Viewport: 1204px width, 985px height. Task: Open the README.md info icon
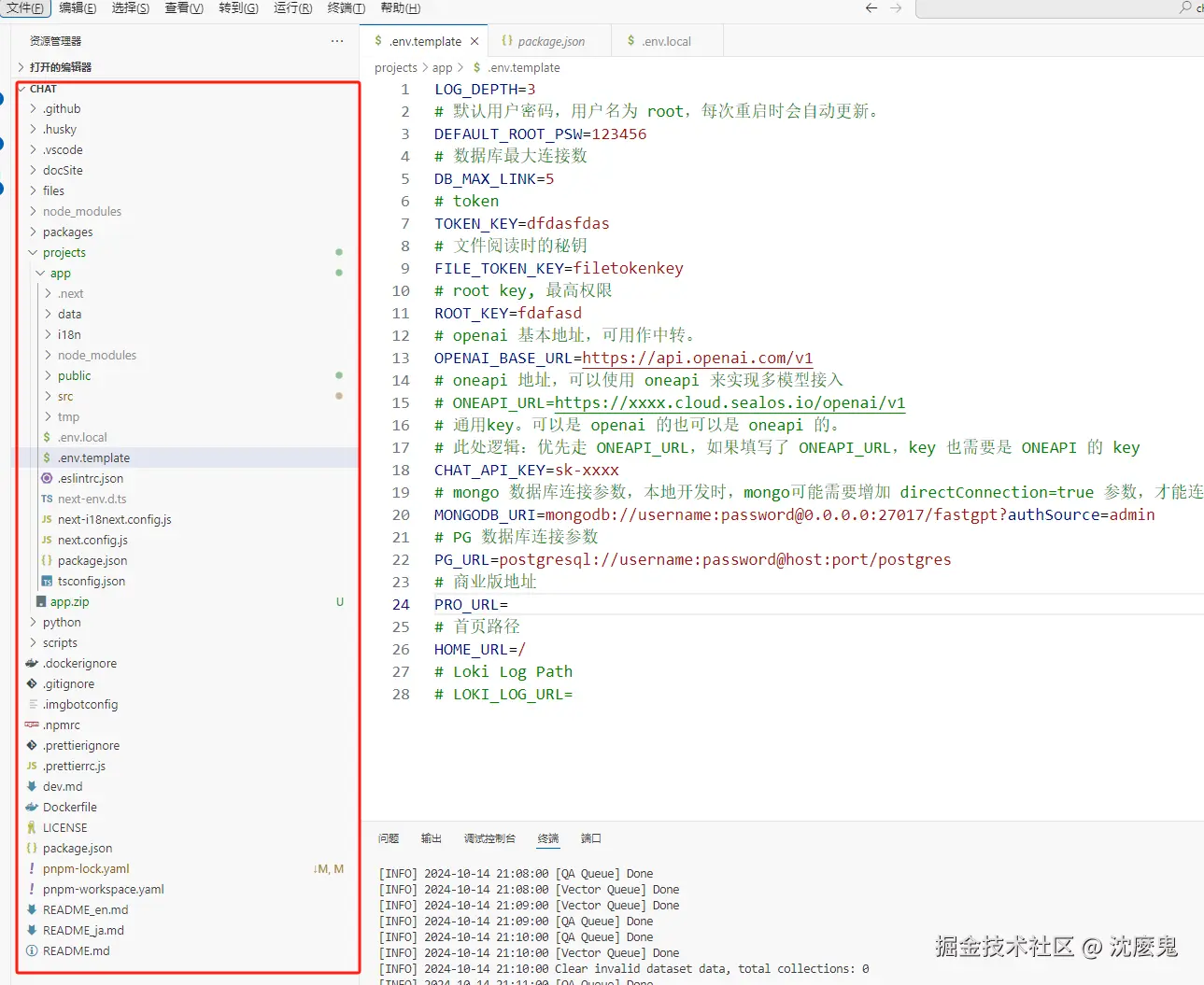[x=32, y=950]
